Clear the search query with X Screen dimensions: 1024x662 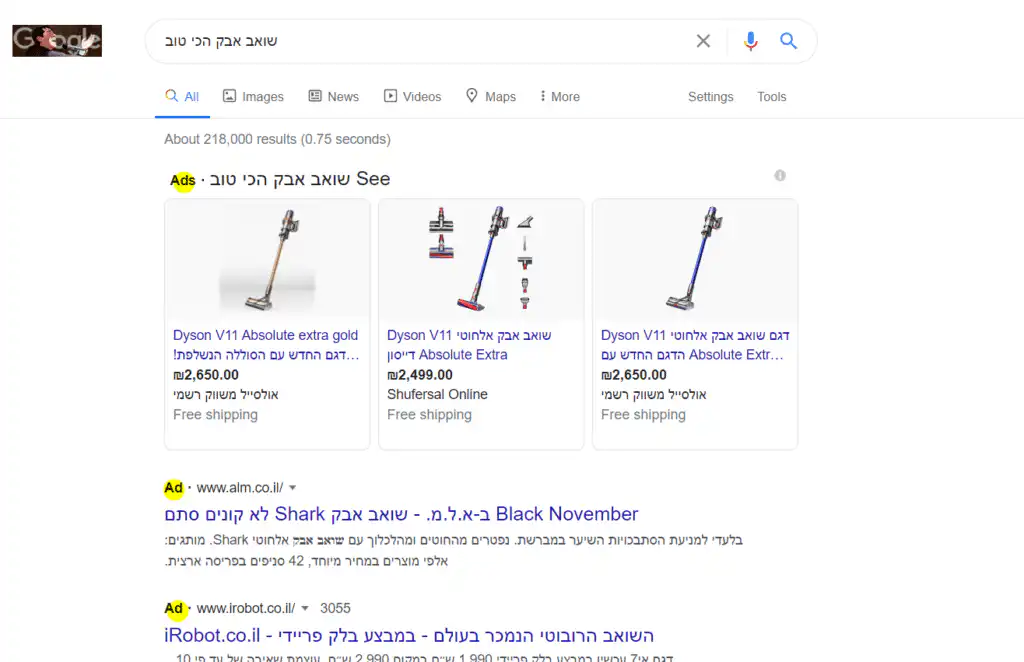[703, 41]
